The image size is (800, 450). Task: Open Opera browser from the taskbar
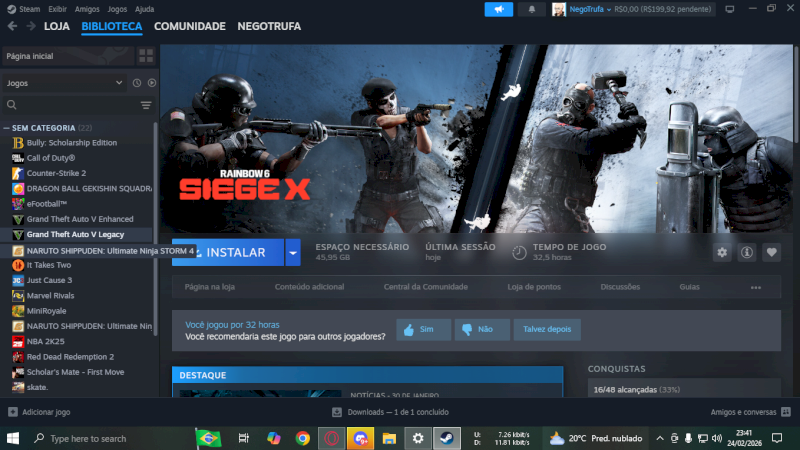pos(332,438)
